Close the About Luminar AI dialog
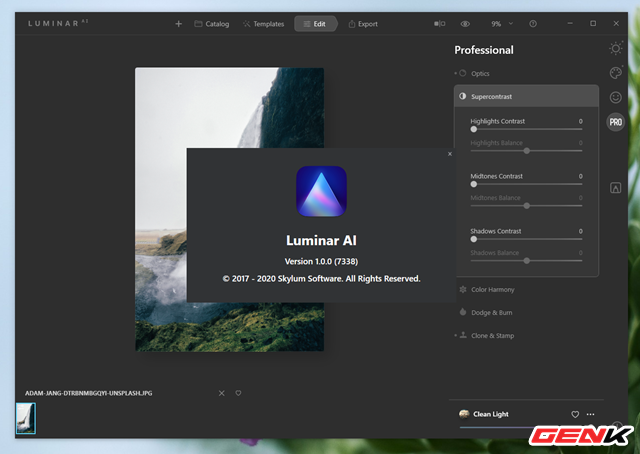The height and width of the screenshot is (454, 640). click(450, 154)
